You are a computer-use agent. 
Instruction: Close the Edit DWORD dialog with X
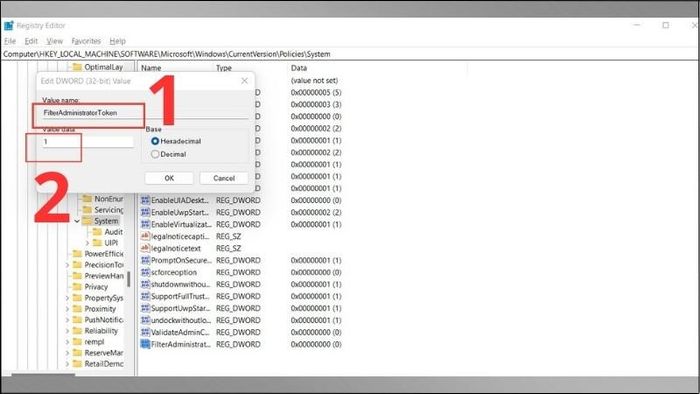pyautogui.click(x=244, y=81)
